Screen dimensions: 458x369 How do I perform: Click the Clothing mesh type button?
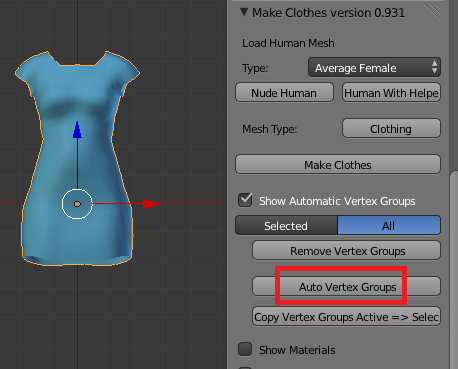click(391, 129)
